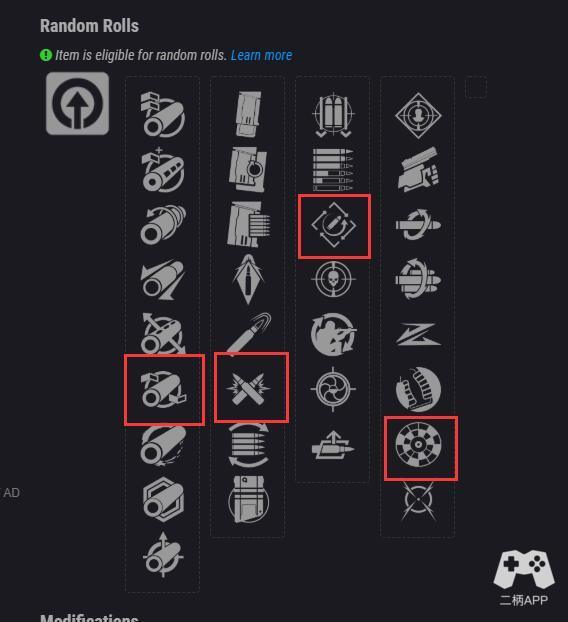Pick the highlighted bullet-in-diamond perk
568x622 pixels.
coord(333,225)
